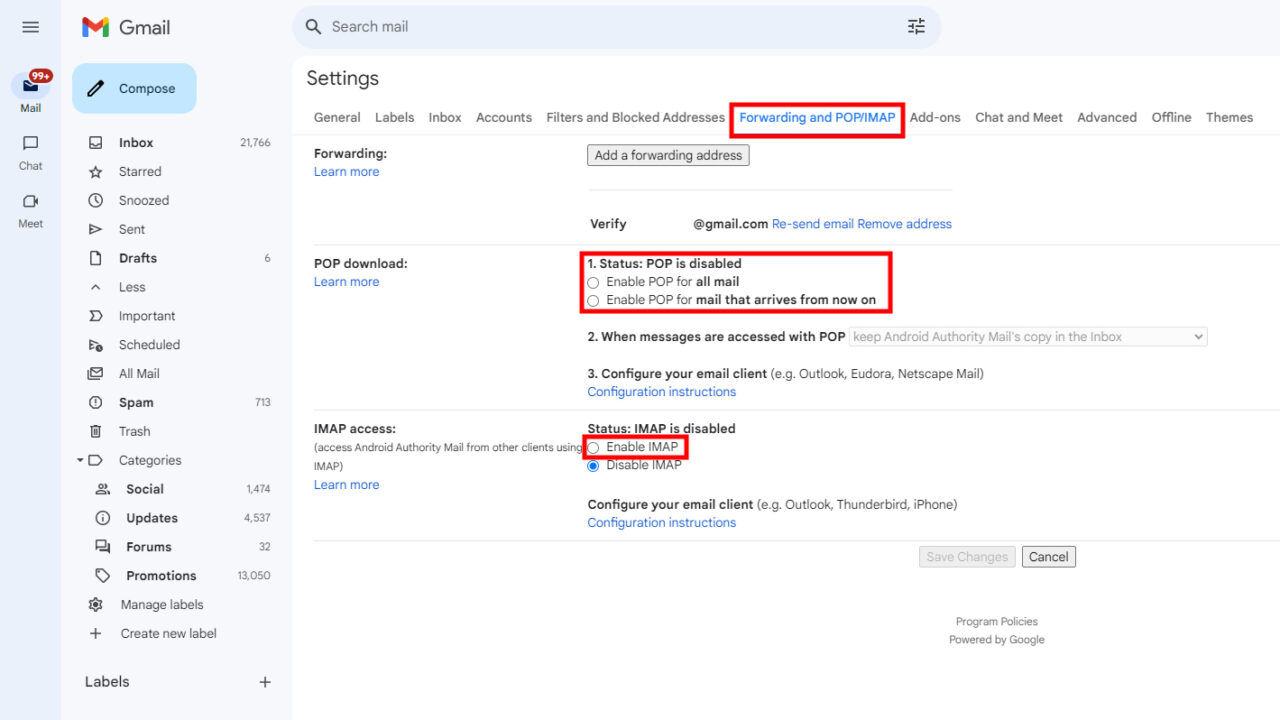Collapse the sidebar with Less
The image size is (1280, 720).
coord(132,287)
